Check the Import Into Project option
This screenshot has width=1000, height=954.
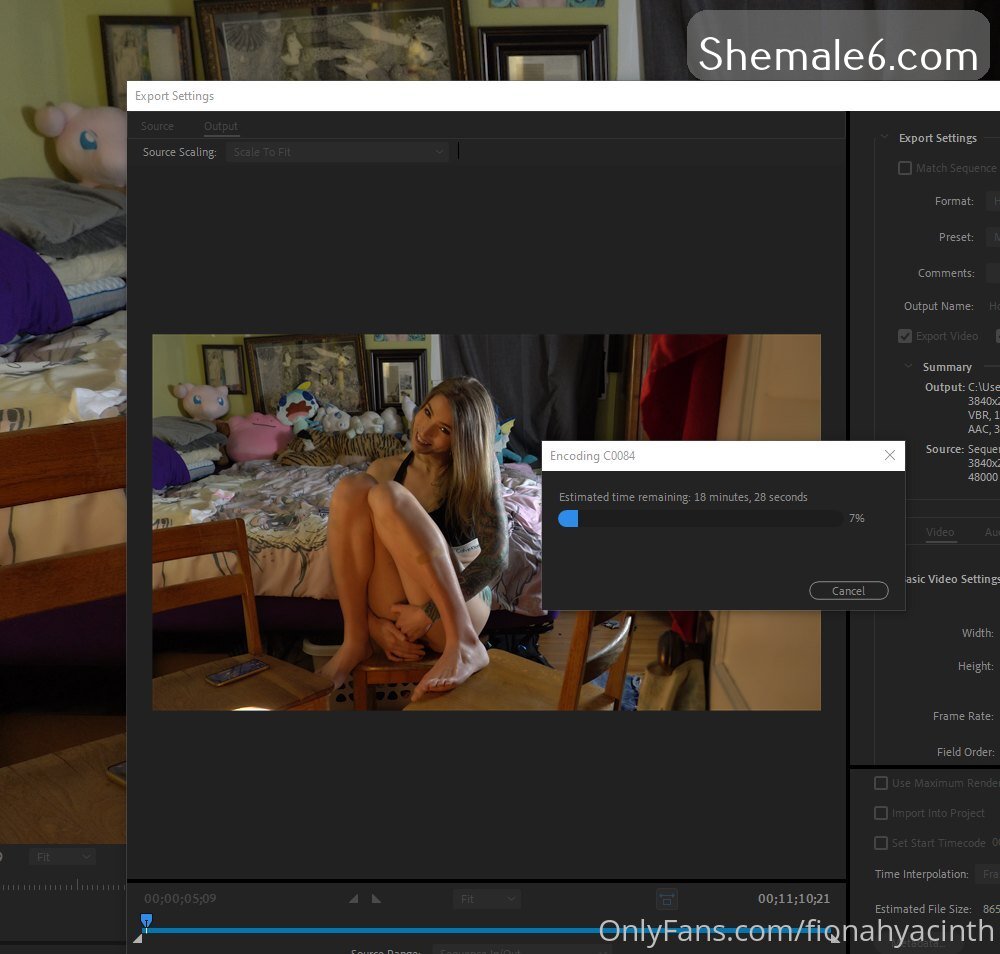pos(881,813)
